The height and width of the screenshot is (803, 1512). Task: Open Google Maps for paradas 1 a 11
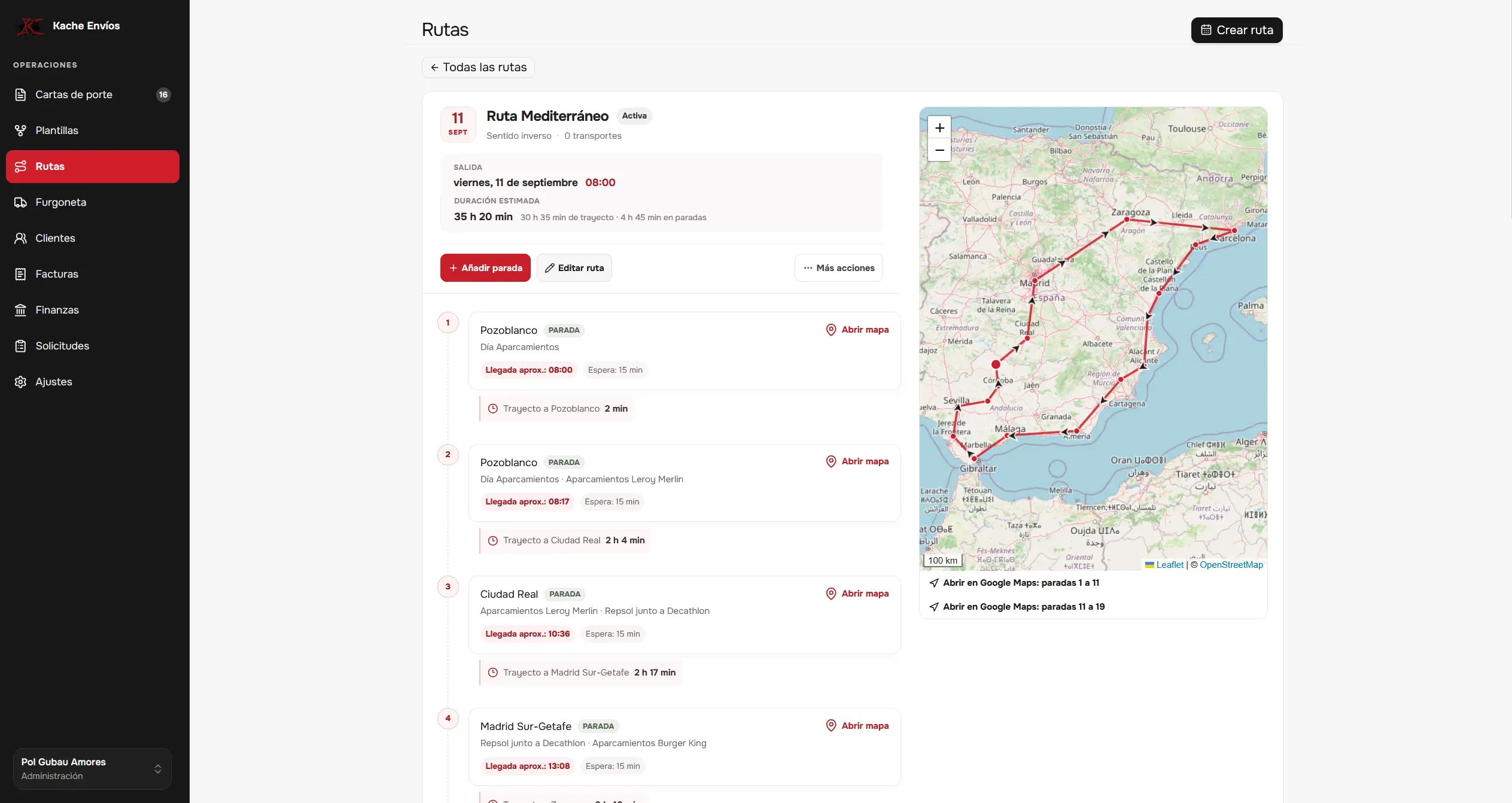click(1014, 583)
